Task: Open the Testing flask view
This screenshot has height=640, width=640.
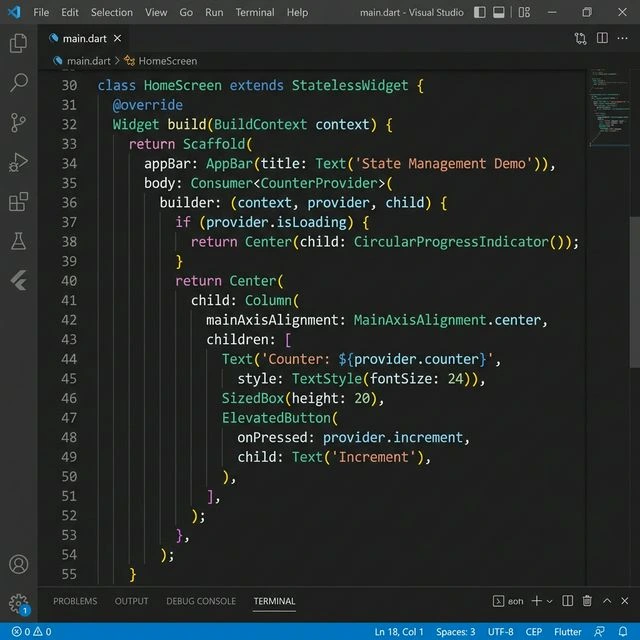Action: click(18, 241)
